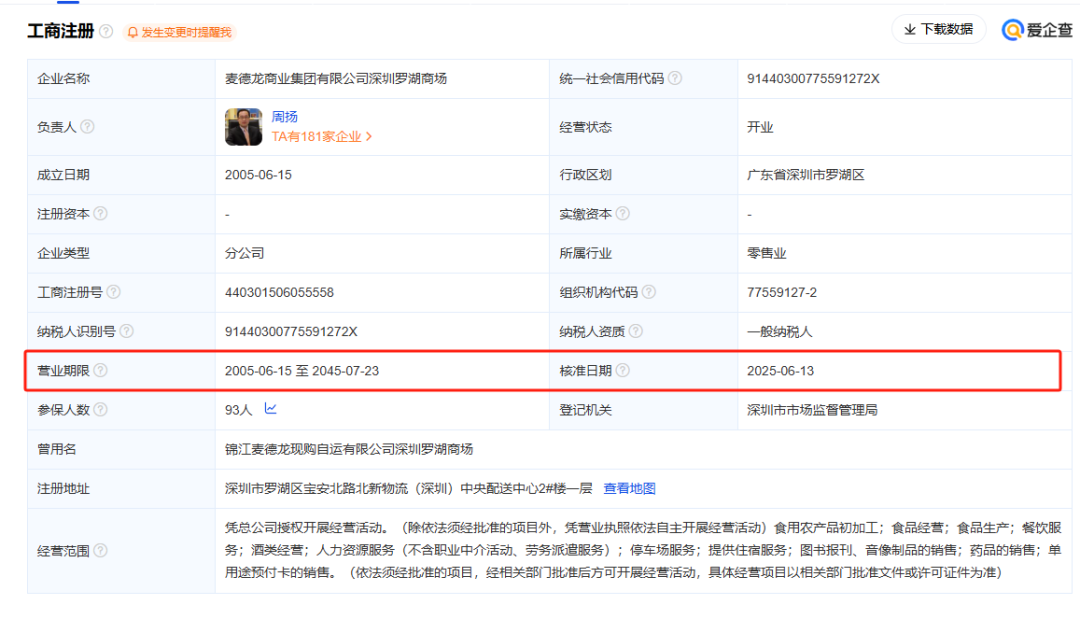Click the portrait photo of 周扬
Viewport: 1080px width, 619px height.
click(x=243, y=127)
